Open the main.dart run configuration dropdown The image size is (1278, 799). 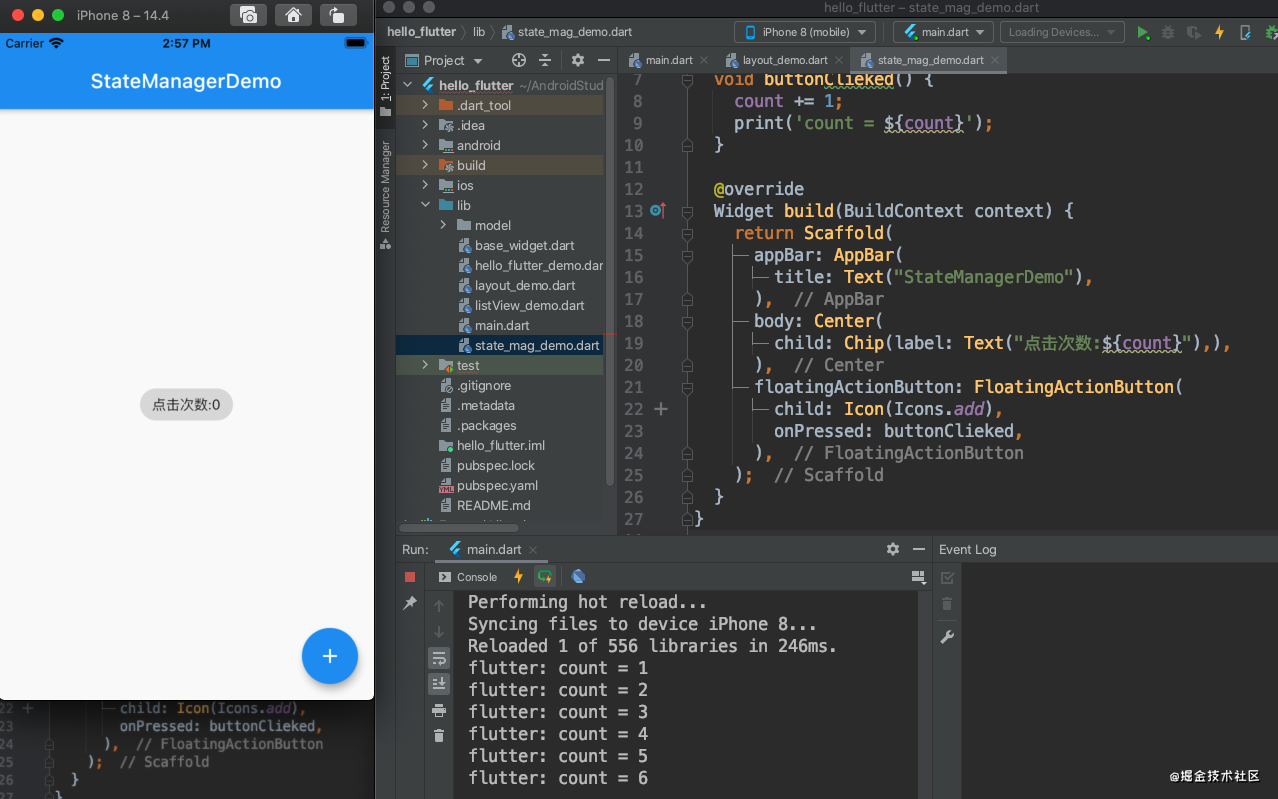pyautogui.click(x=944, y=32)
